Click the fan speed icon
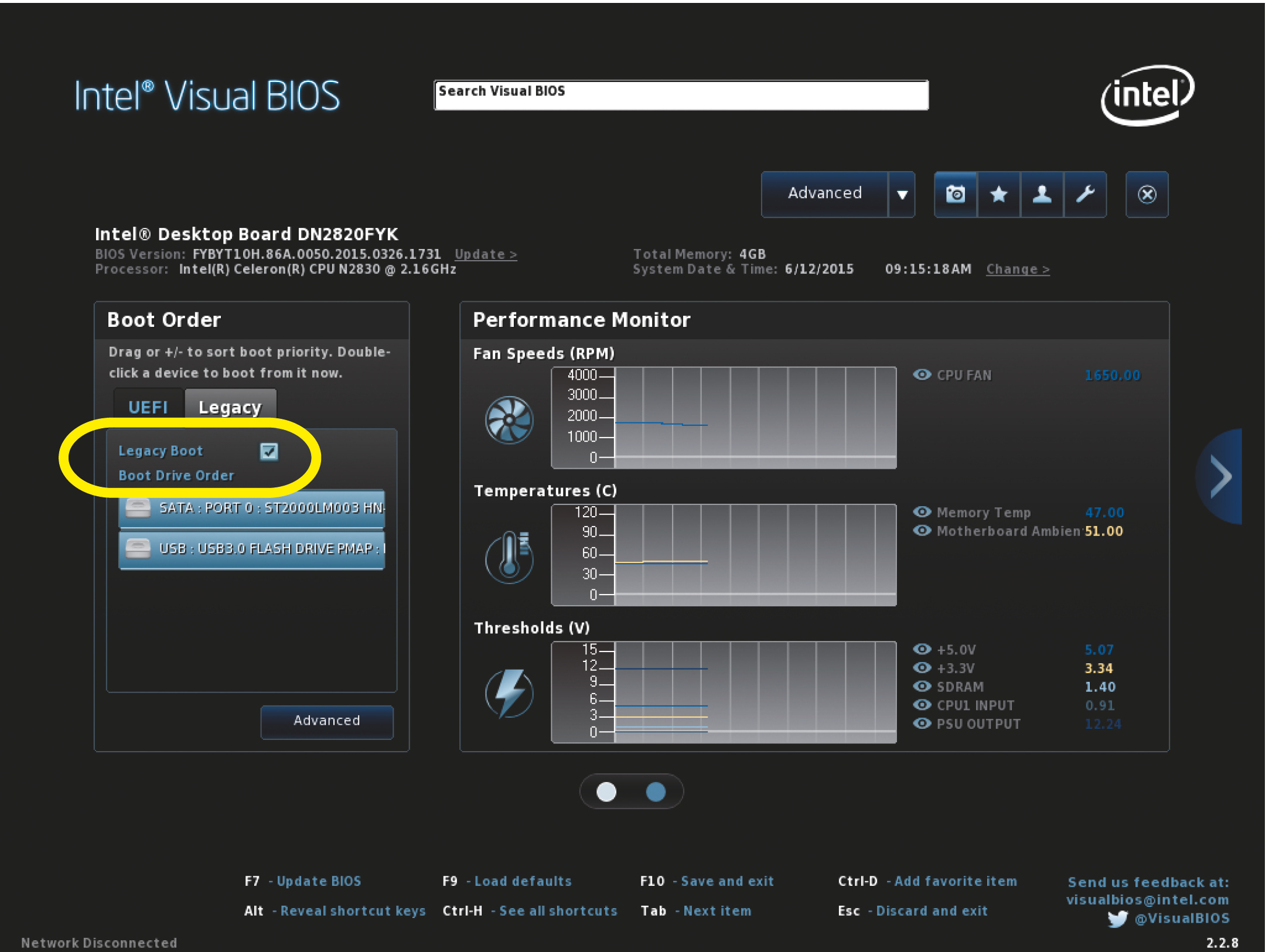Screen dimensions: 1269x952 click(x=509, y=420)
